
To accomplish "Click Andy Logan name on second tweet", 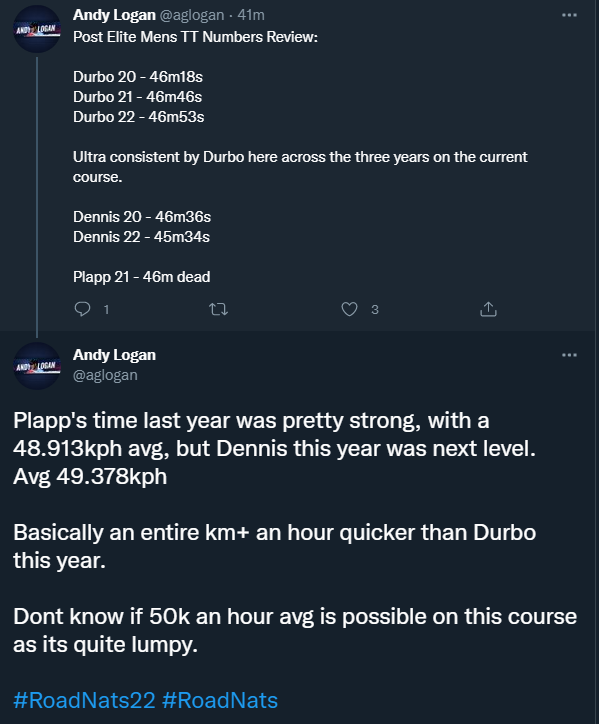I will click(114, 355).
